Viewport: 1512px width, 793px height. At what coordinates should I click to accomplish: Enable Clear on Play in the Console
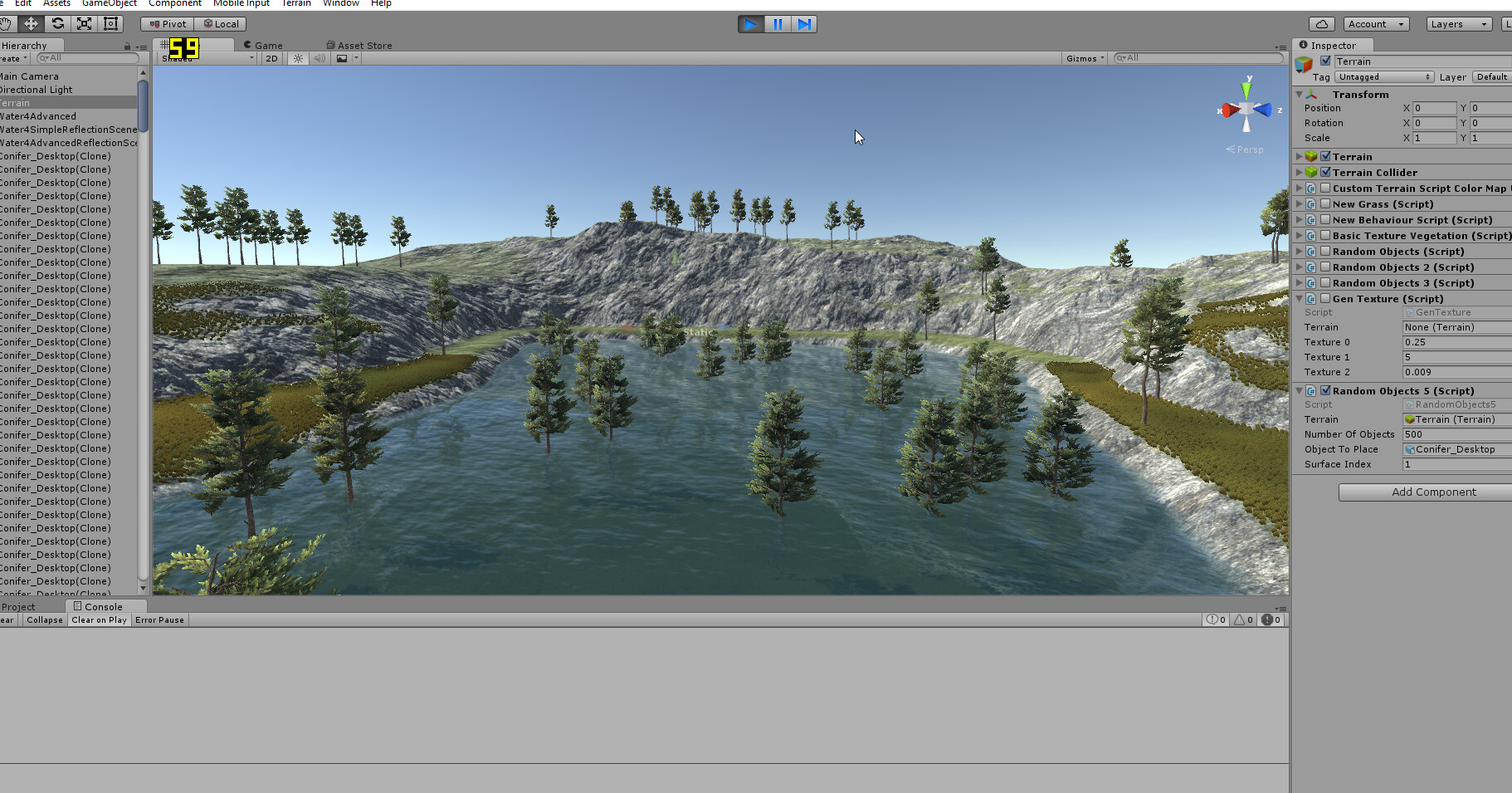(99, 619)
